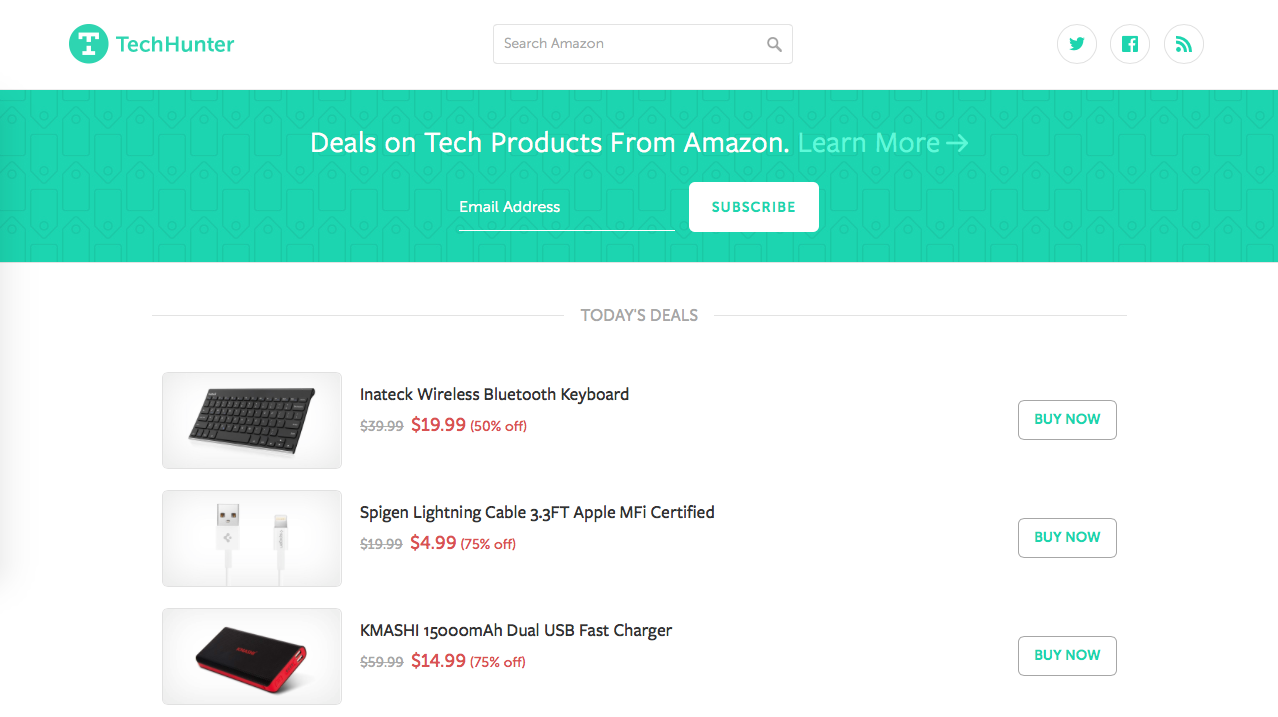Select the Spigen cable product image
Image resolution: width=1278 pixels, height=717 pixels.
pyautogui.click(x=251, y=538)
